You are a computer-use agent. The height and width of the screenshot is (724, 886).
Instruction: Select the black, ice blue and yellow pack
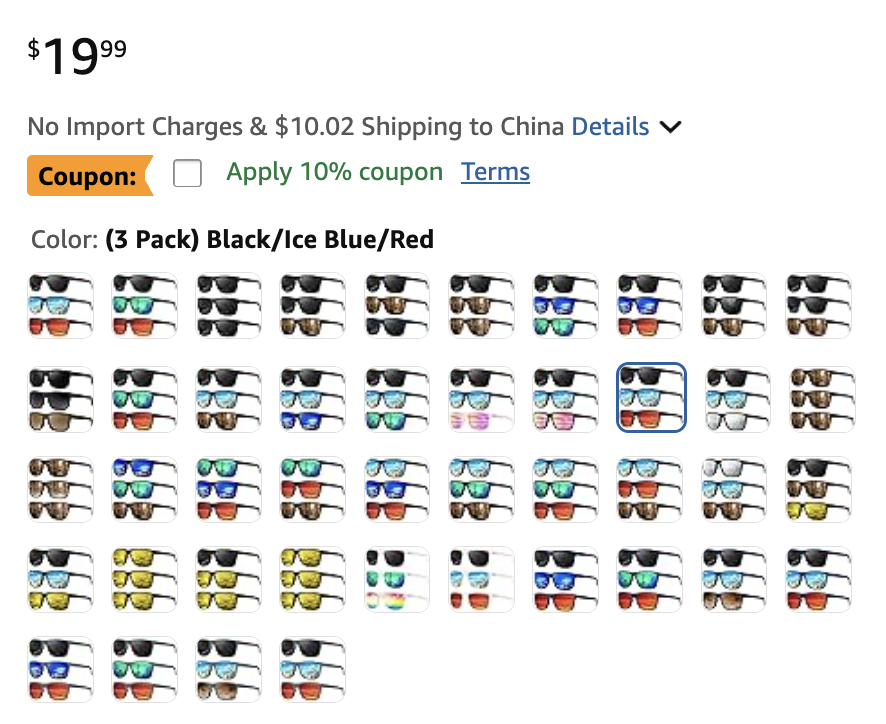point(61,580)
